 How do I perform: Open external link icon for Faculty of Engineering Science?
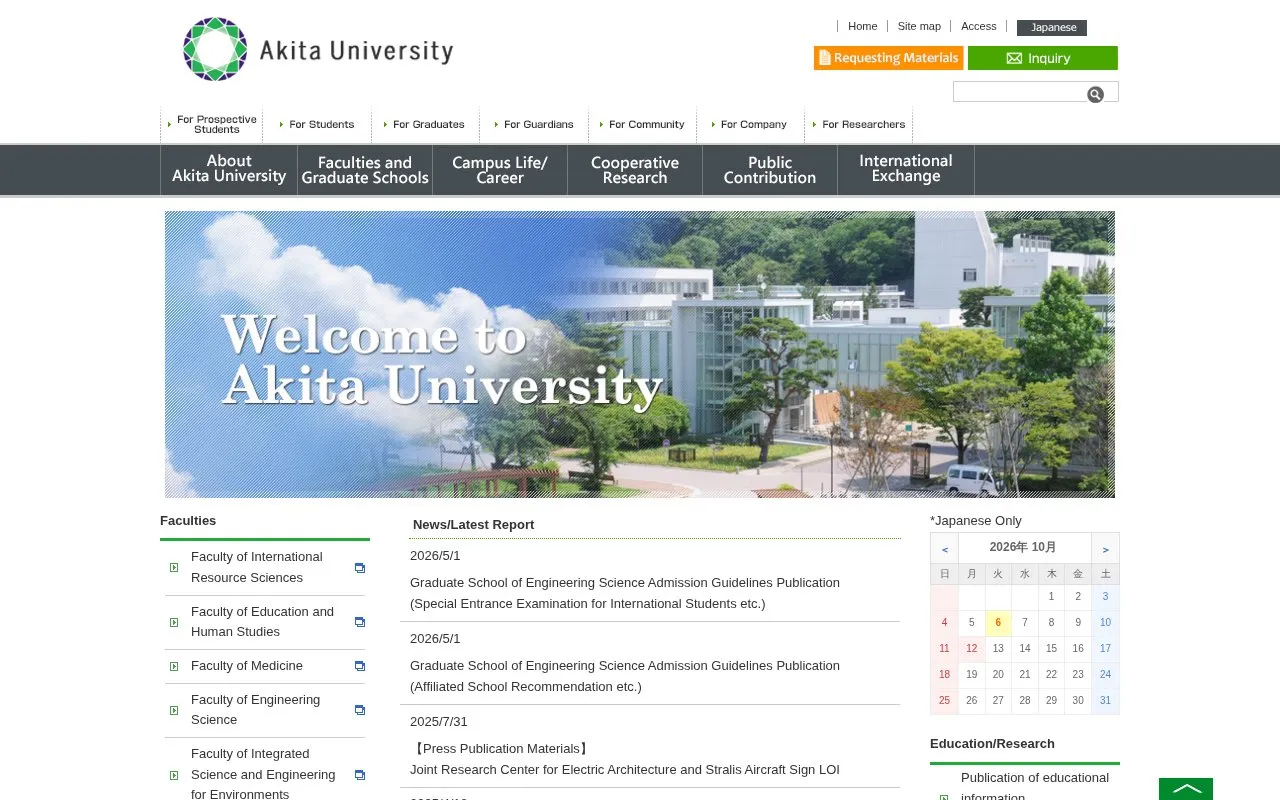360,710
